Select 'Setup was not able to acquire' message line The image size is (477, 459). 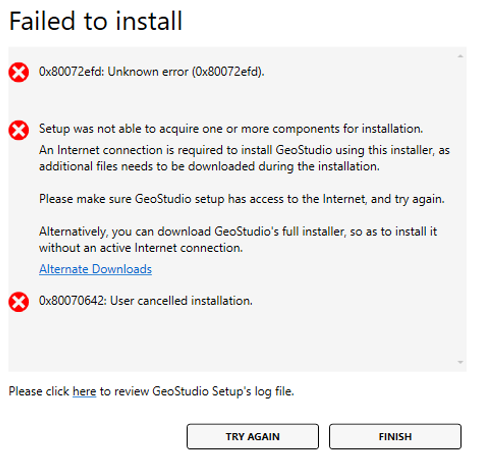231,129
